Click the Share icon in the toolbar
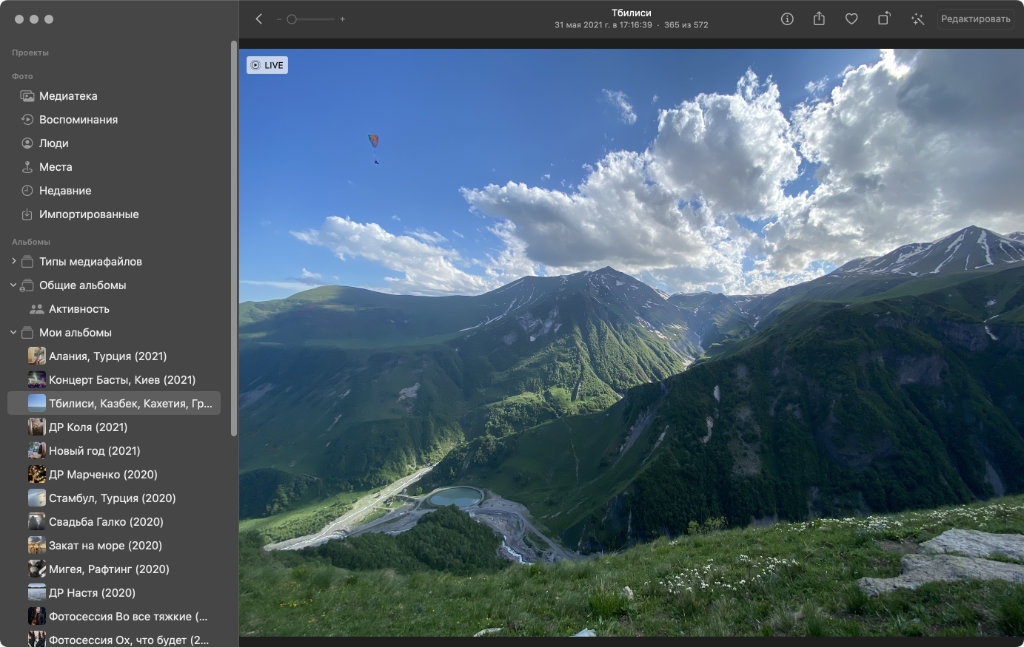Viewport: 1024px width, 647px height. (x=819, y=19)
